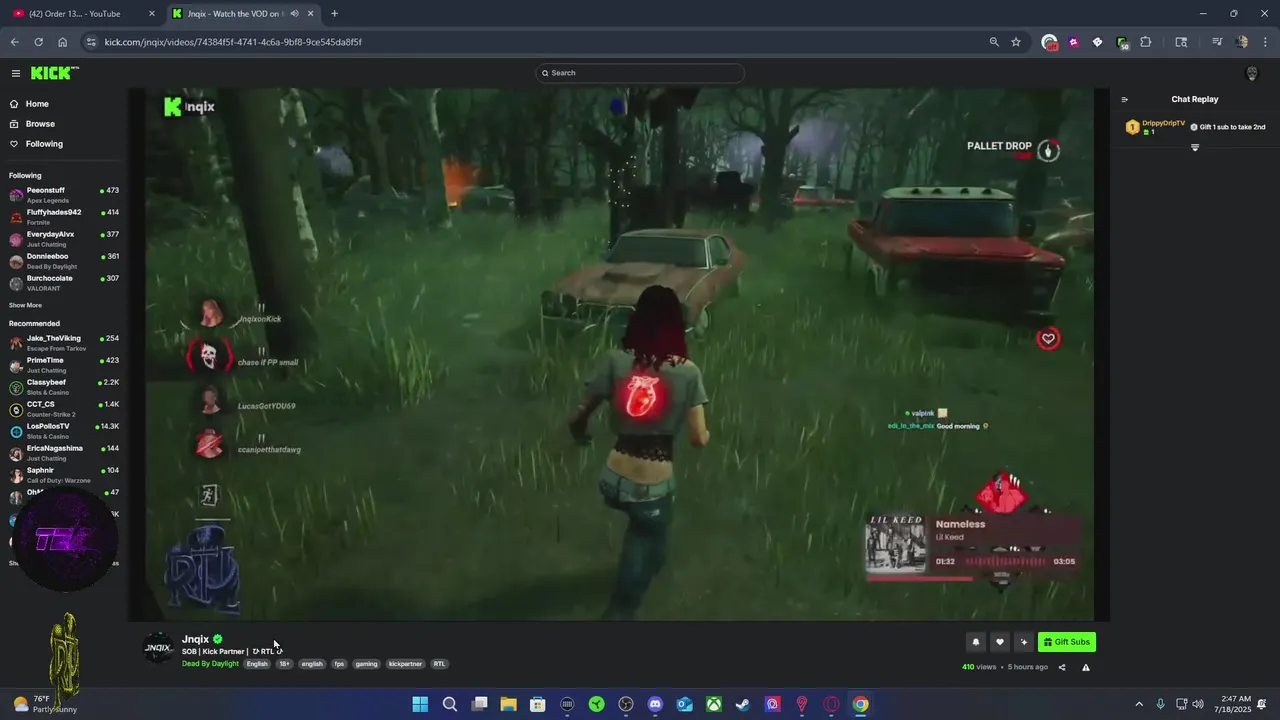The width and height of the screenshot is (1280, 720).
Task: Click the site information icon
Action: (91, 42)
